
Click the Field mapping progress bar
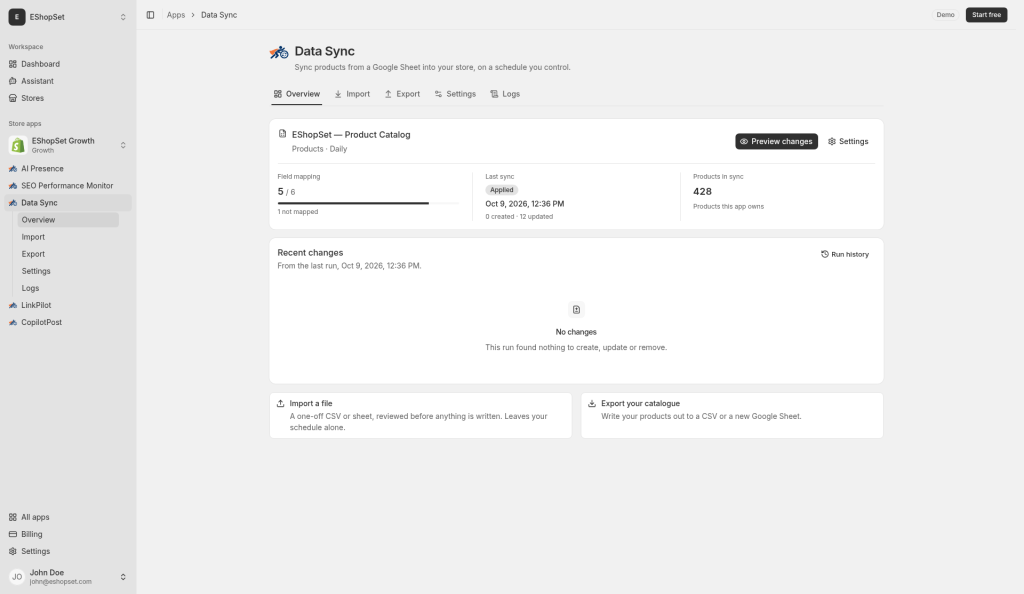coord(368,203)
